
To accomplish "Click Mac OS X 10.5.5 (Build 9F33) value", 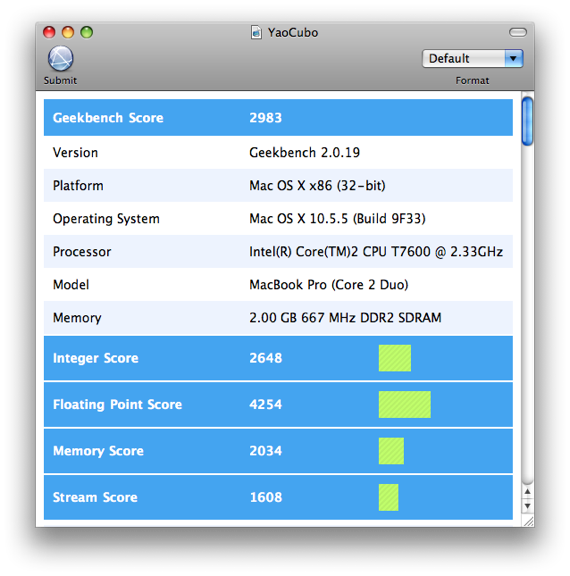I will tap(337, 219).
